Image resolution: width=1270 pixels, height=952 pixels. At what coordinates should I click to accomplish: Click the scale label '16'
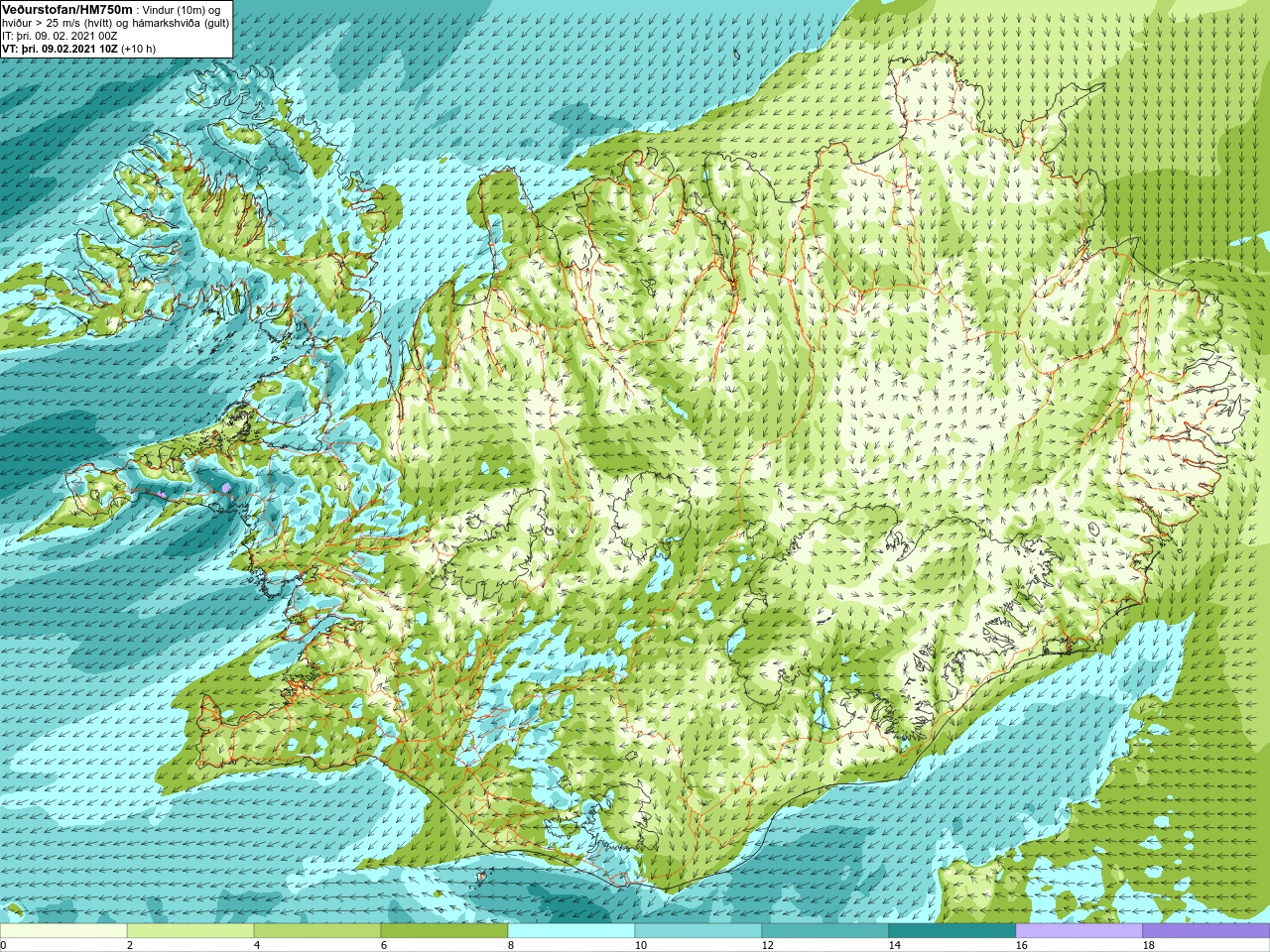[x=1021, y=945]
